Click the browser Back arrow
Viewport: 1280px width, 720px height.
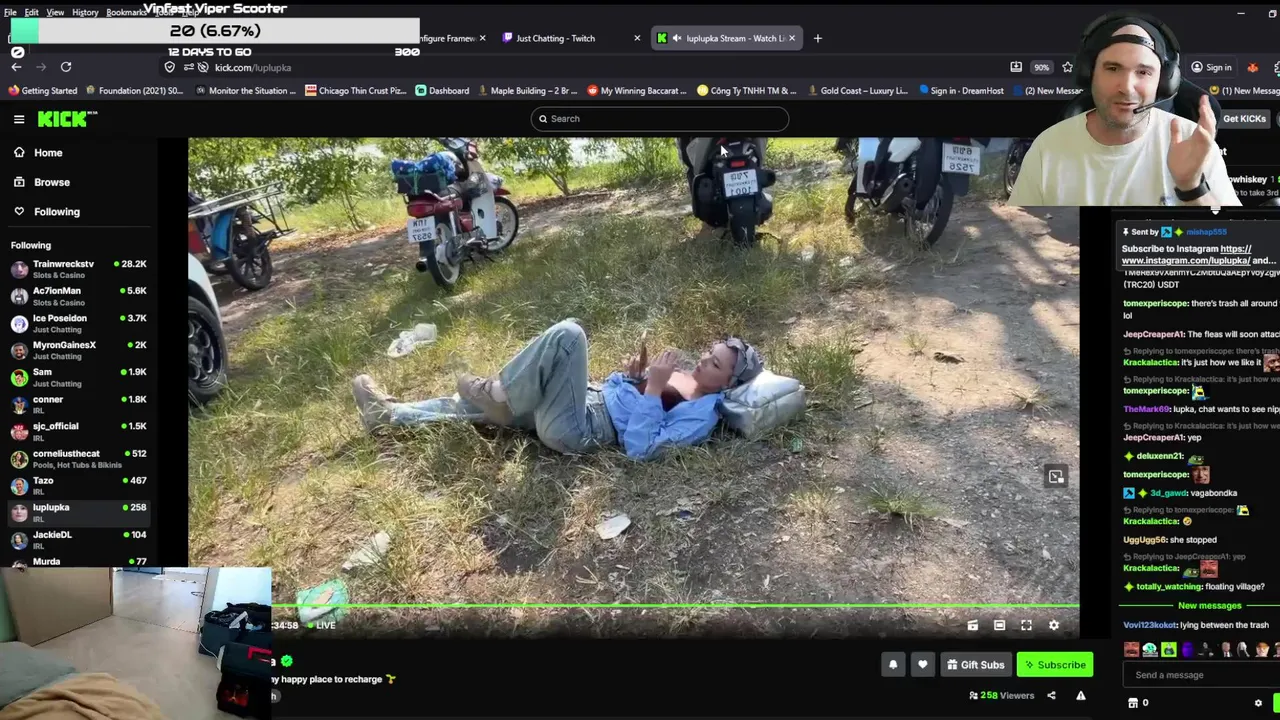pos(16,67)
